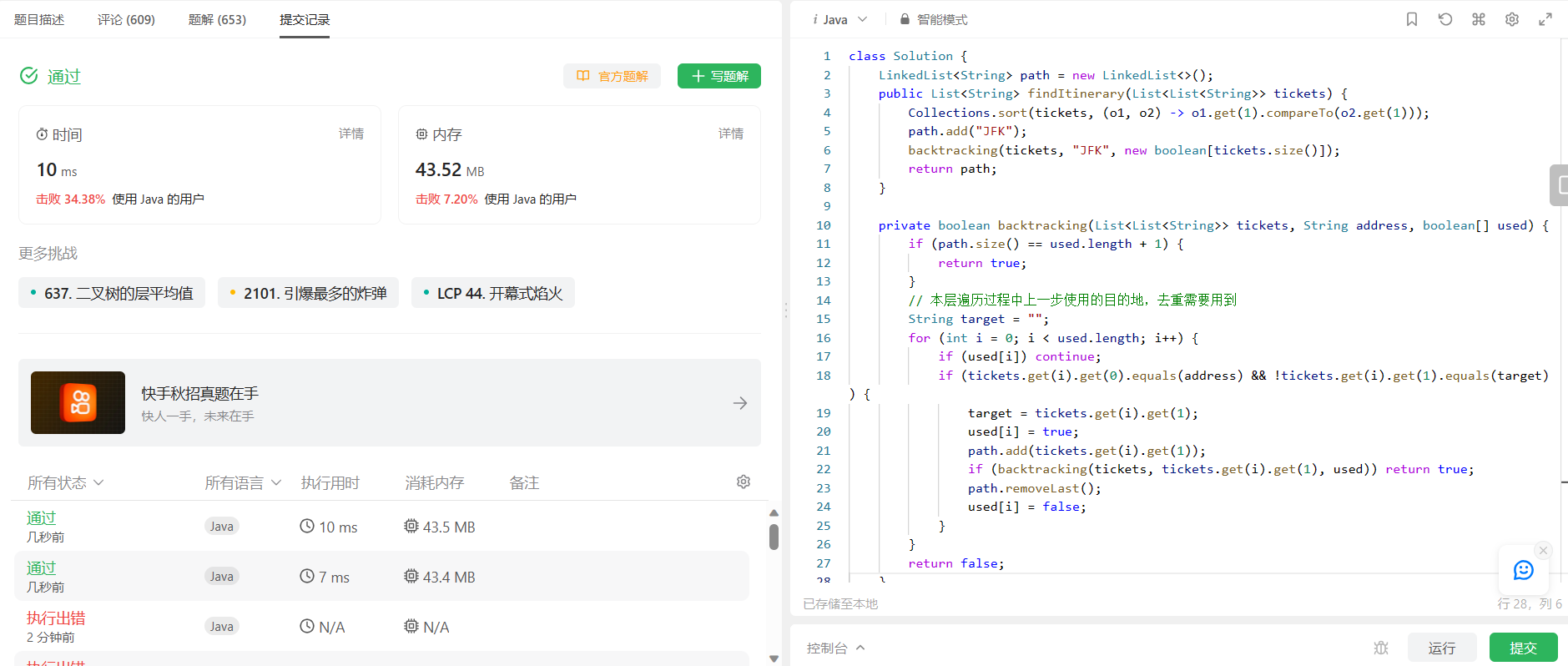
Task: Switch to 题解 (653) tab
Action: point(217,19)
